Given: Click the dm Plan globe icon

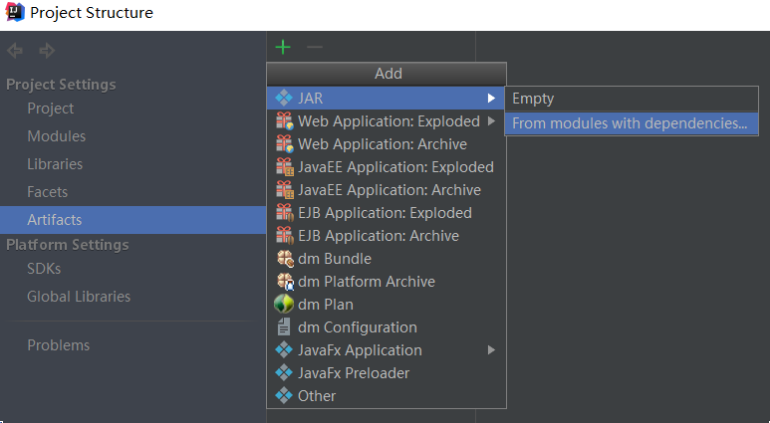Looking at the screenshot, I should click(284, 305).
